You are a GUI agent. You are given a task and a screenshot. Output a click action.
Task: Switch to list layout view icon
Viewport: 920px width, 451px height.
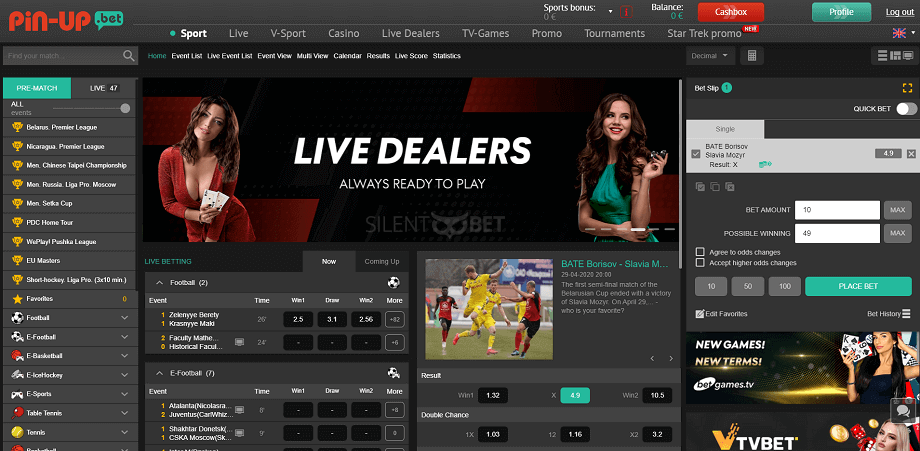point(882,56)
